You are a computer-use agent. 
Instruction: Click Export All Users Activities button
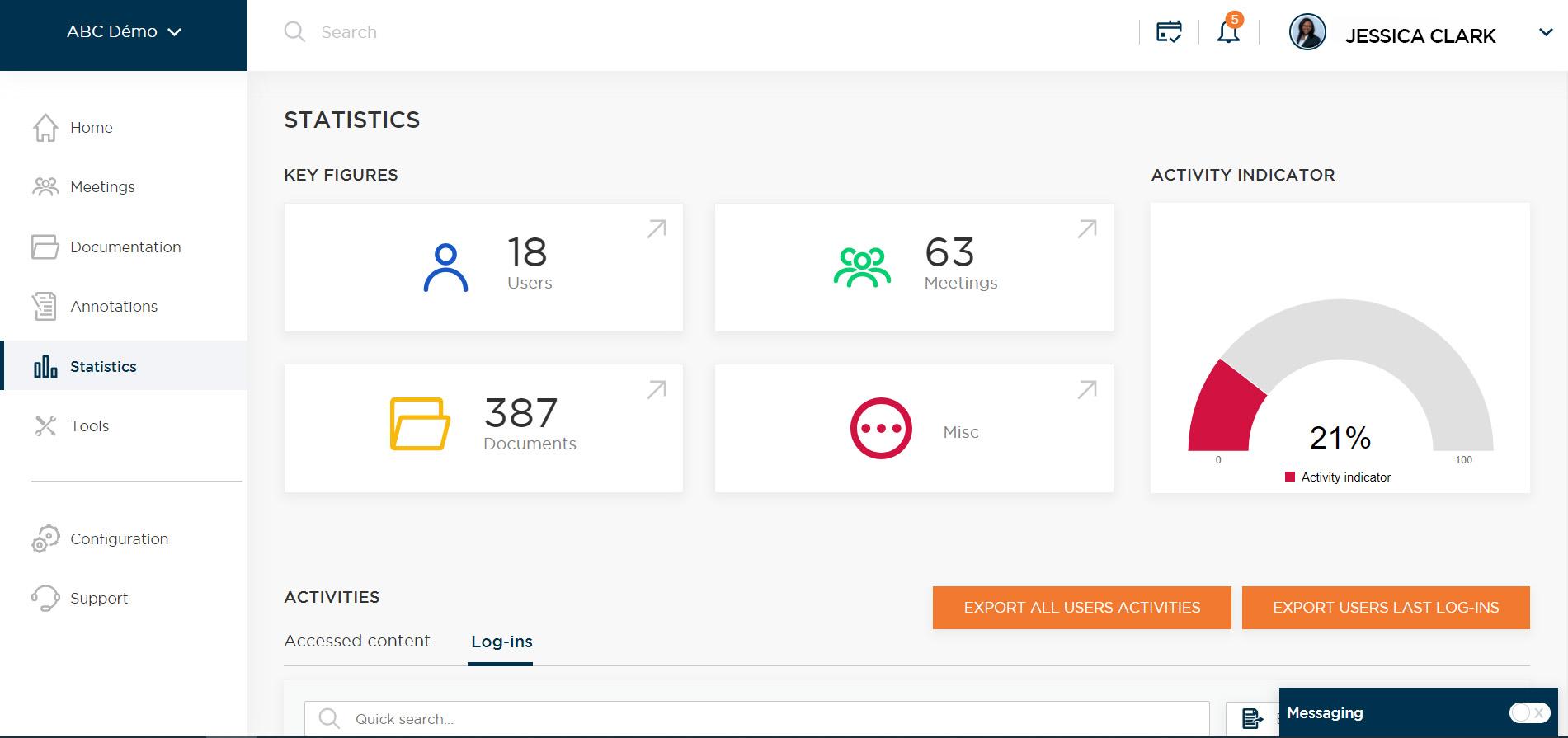1081,608
